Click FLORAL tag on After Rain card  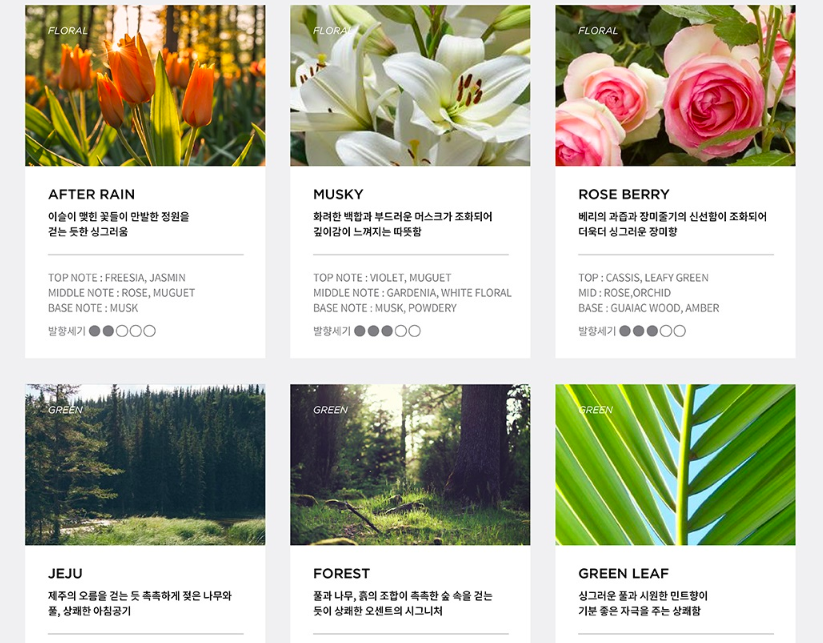[68, 30]
